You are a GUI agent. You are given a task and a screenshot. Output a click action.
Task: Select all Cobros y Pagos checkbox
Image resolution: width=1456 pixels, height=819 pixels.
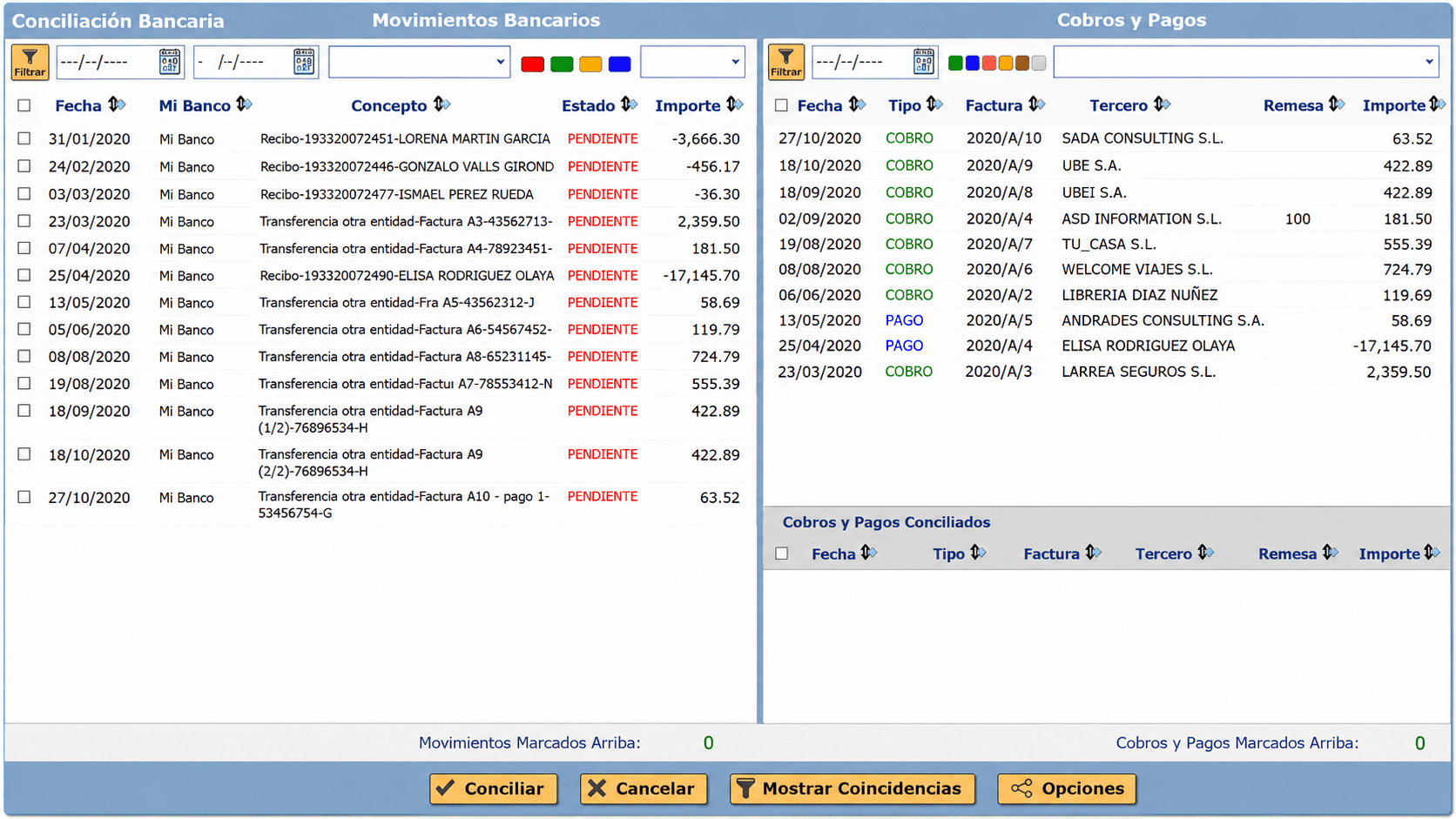pos(781,105)
